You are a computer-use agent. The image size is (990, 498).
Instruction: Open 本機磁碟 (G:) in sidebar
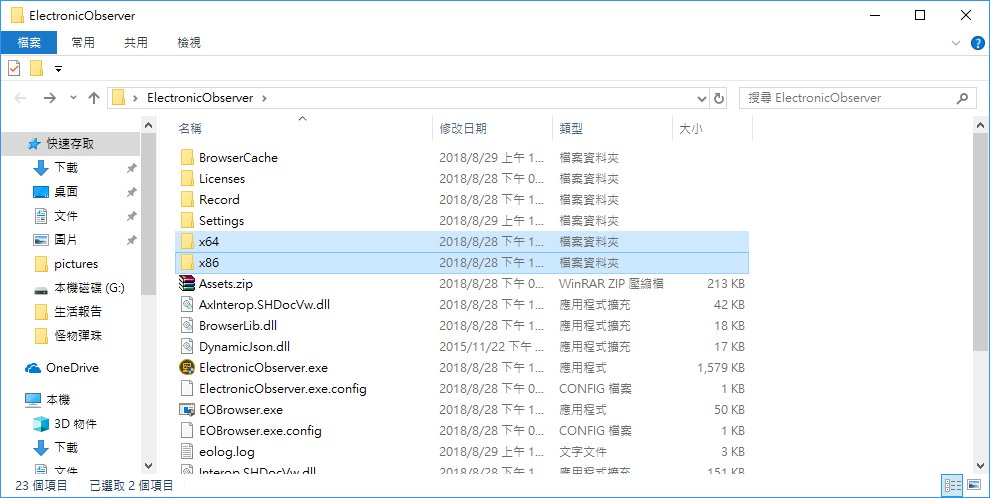(x=89, y=288)
